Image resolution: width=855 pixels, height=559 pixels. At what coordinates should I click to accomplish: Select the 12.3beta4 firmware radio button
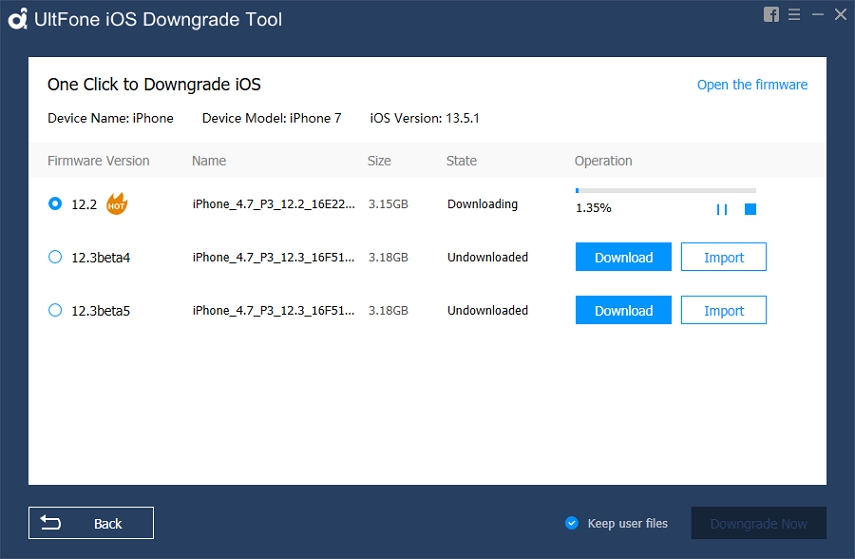click(x=55, y=257)
